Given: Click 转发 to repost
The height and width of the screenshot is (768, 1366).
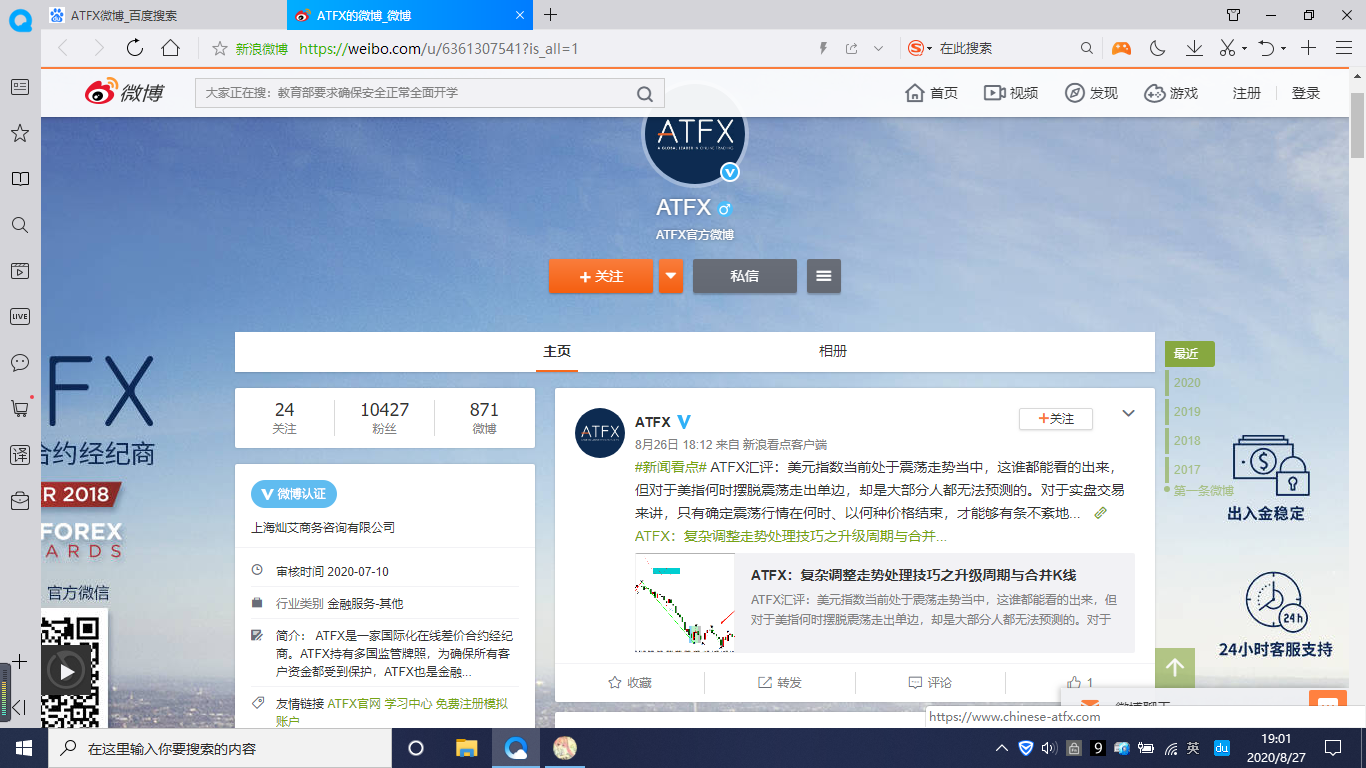Looking at the screenshot, I should (780, 682).
